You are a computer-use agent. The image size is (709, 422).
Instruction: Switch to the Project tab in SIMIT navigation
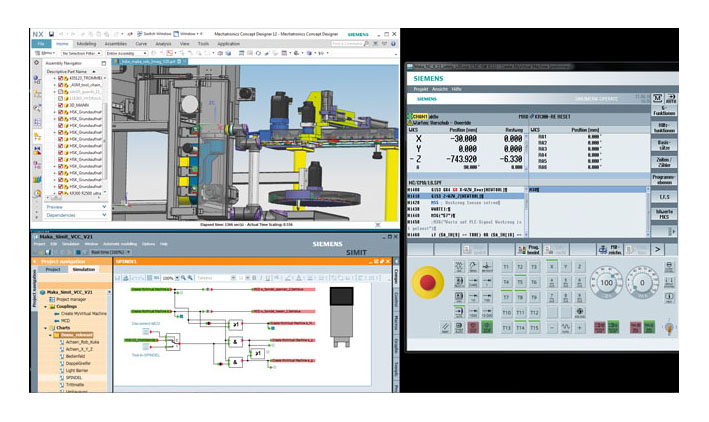coord(53,269)
